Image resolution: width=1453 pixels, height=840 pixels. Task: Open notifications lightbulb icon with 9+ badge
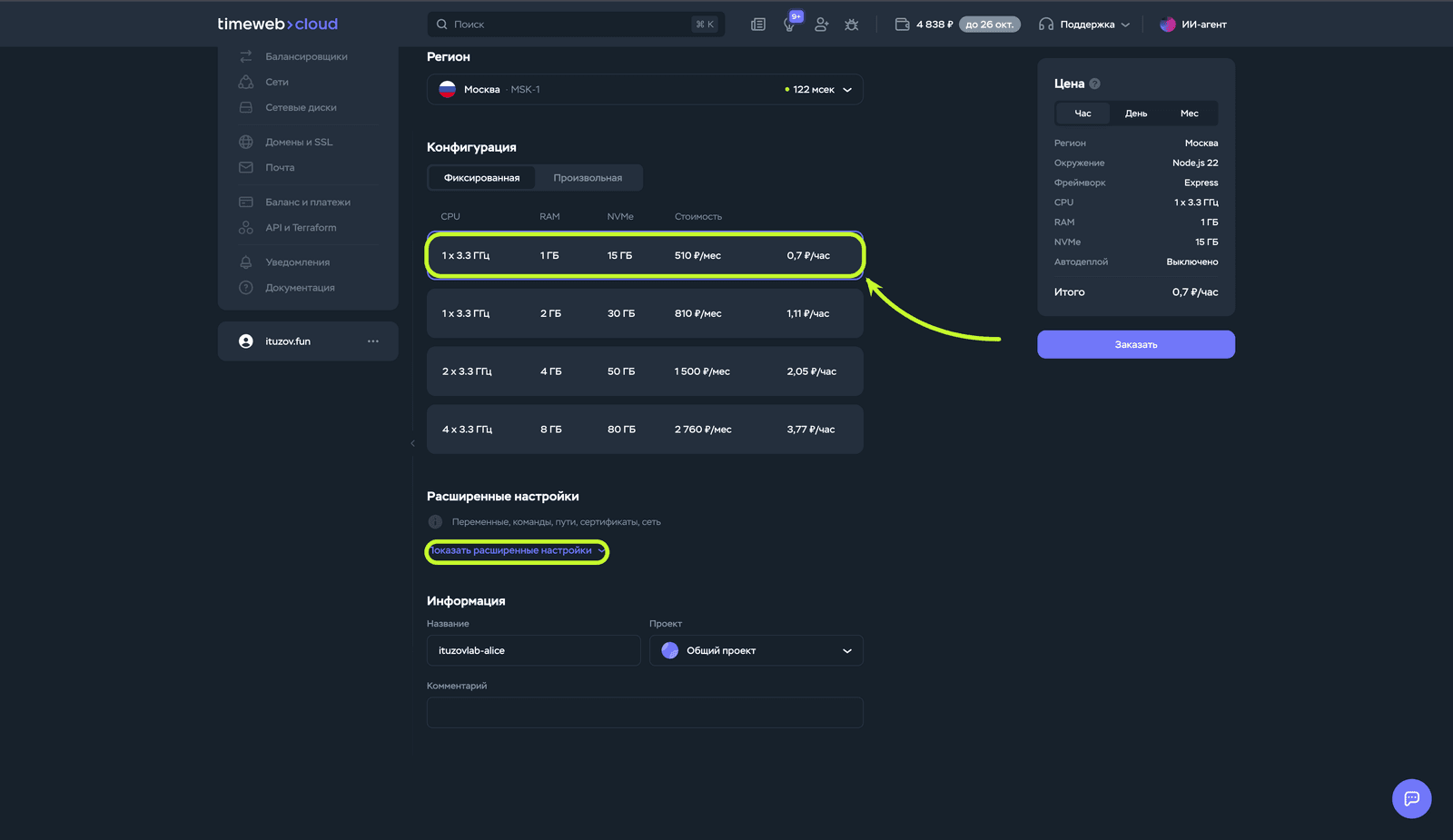tap(790, 25)
